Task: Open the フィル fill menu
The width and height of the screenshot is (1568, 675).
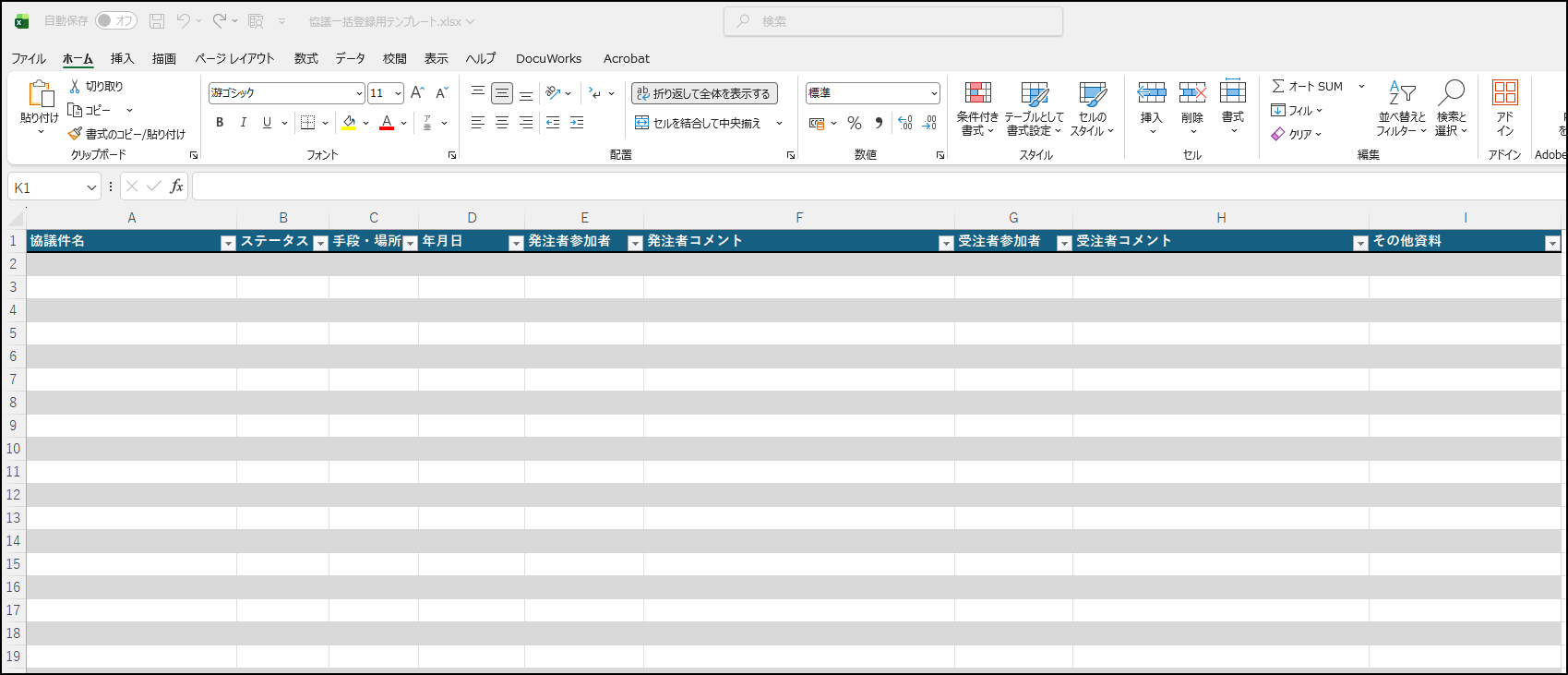Action: click(x=1297, y=110)
